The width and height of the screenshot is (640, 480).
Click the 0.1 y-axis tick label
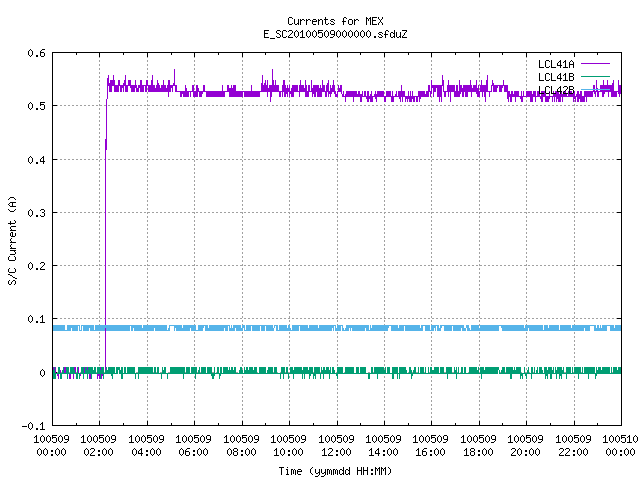(x=36, y=319)
